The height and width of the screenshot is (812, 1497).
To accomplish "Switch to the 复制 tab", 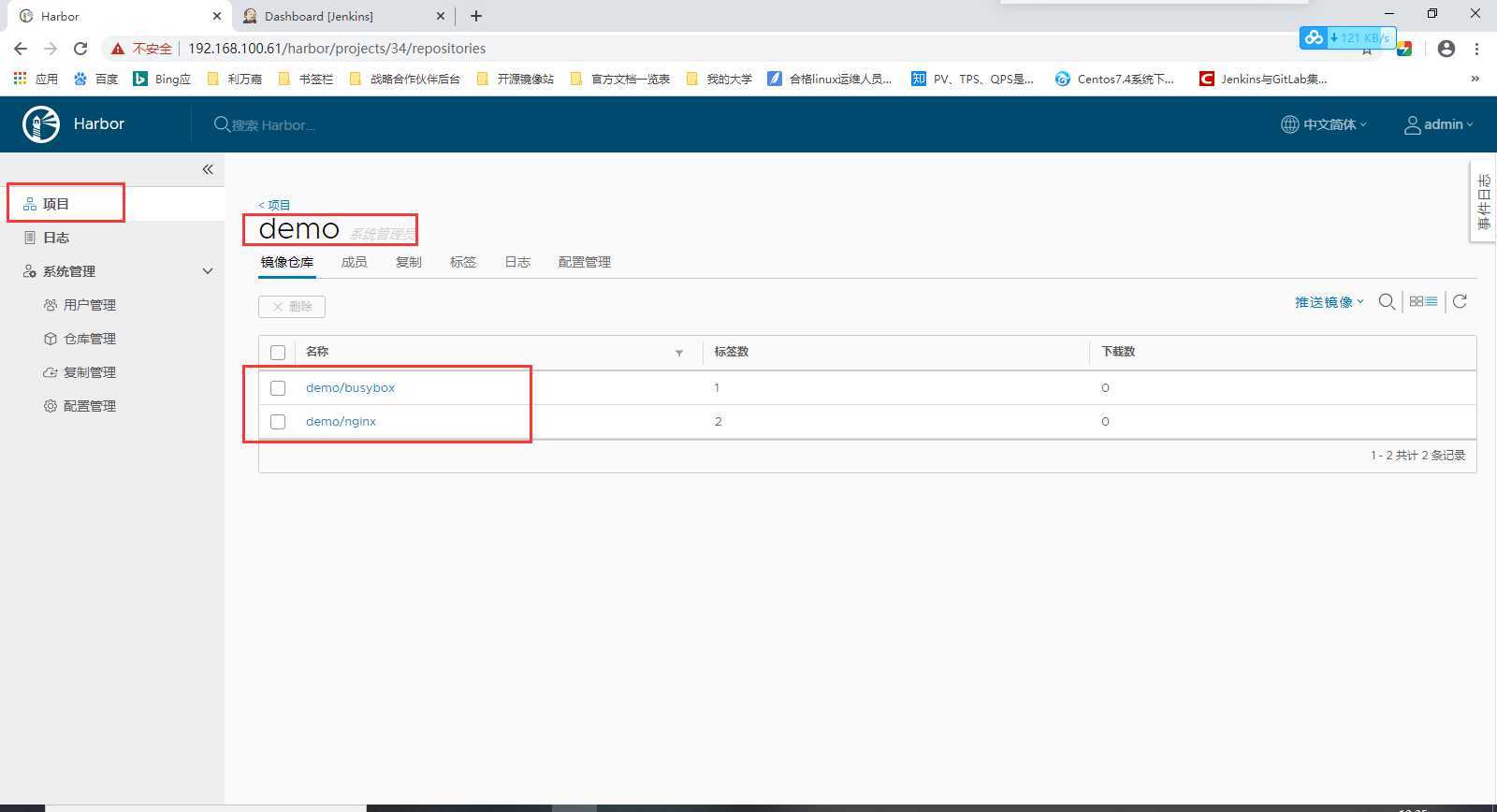I will 409,262.
